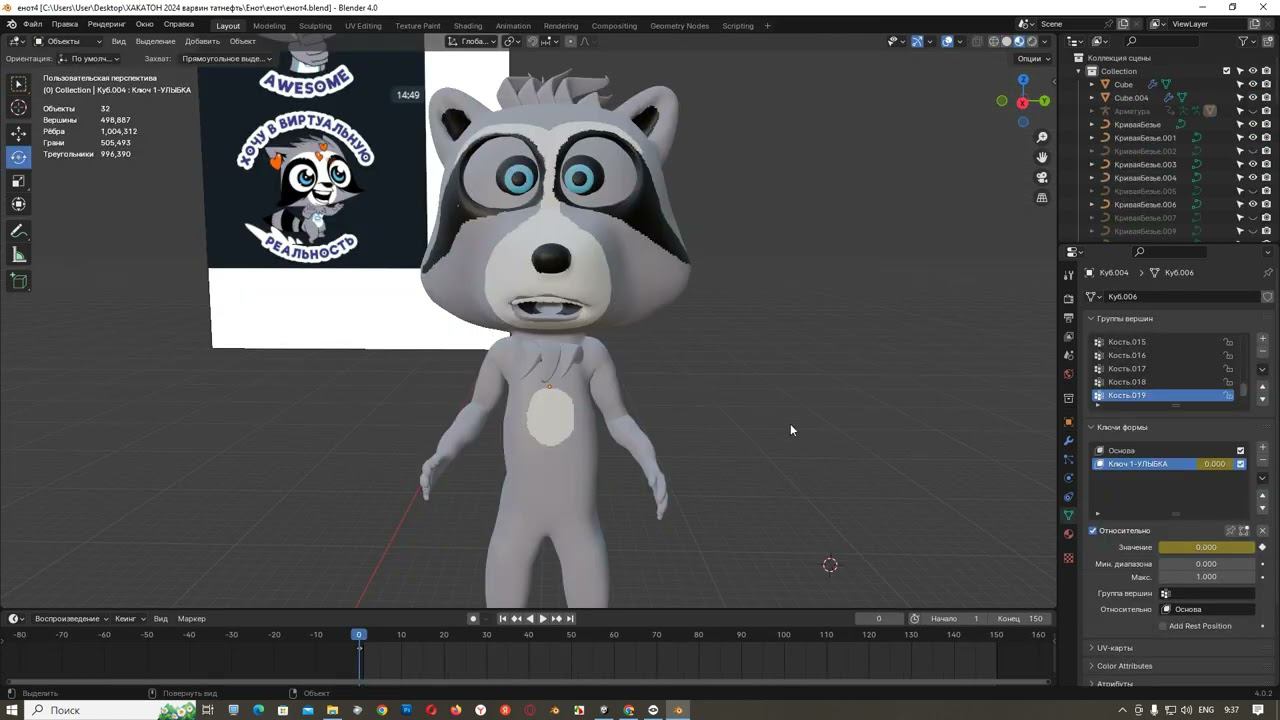The width and height of the screenshot is (1280, 720).
Task: Click the Значение shape key value slider
Action: pos(1206,548)
